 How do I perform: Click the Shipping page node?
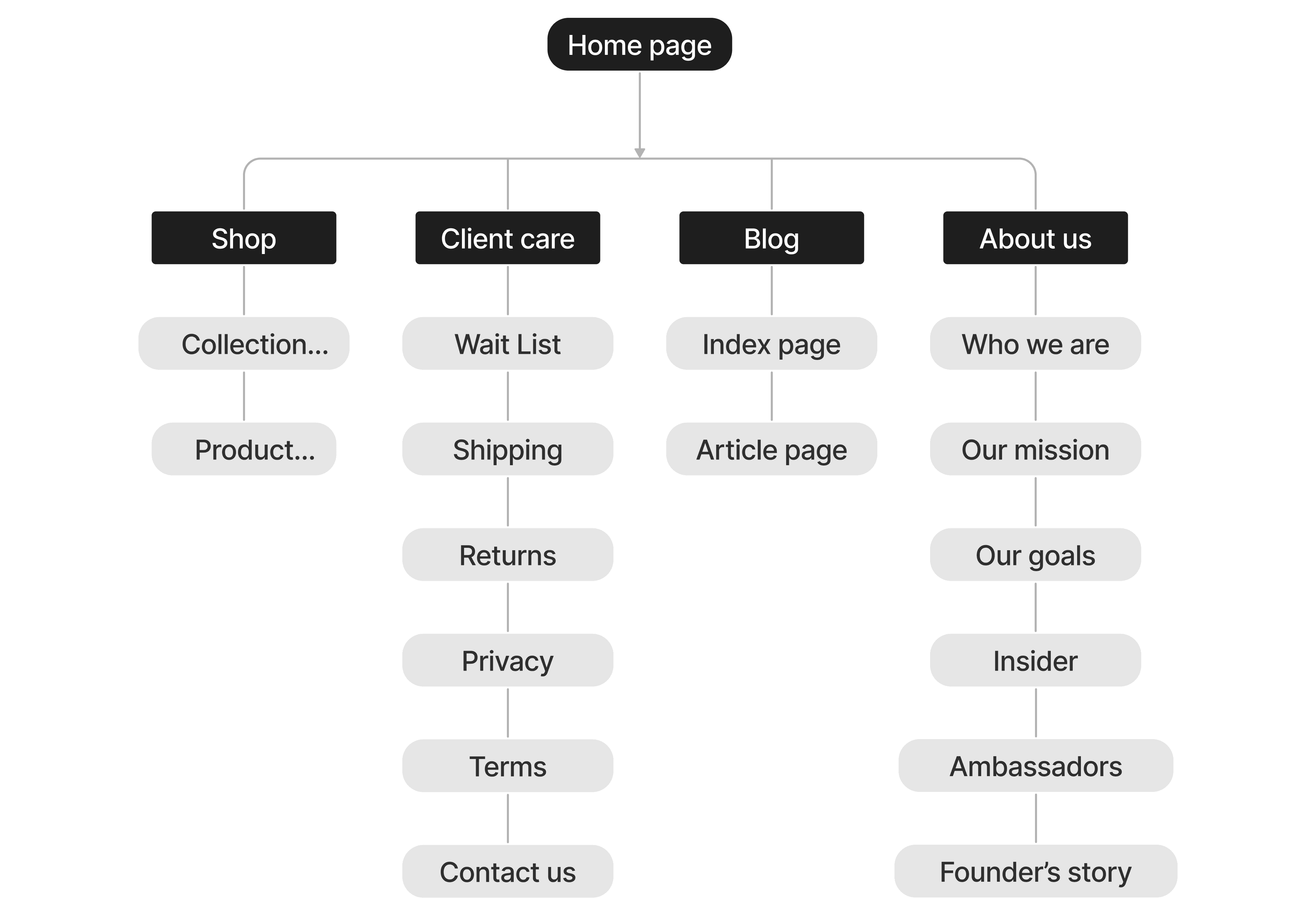tap(507, 449)
